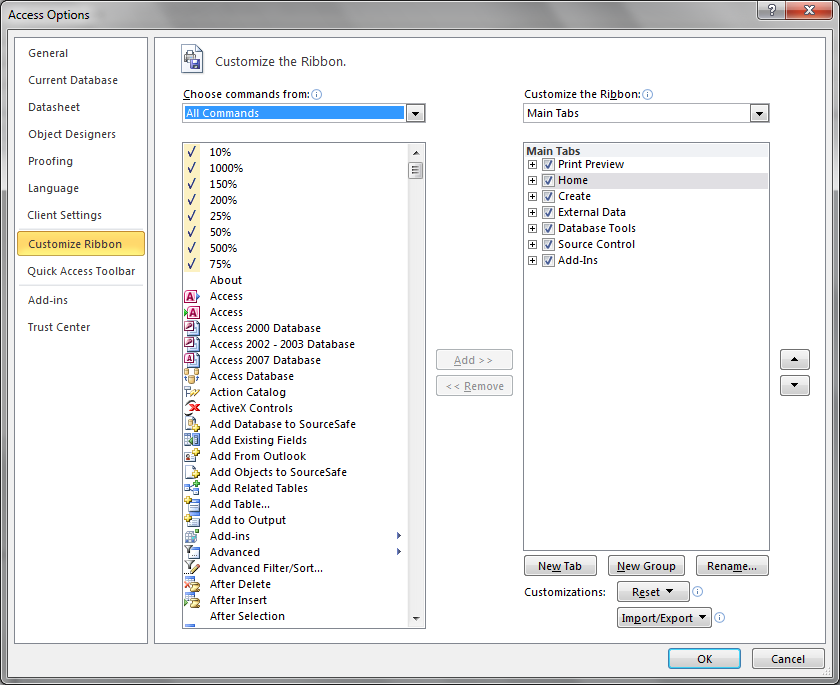Viewport: 840px width, 685px height.
Task: Click info icon next to Reset
Action: (697, 591)
